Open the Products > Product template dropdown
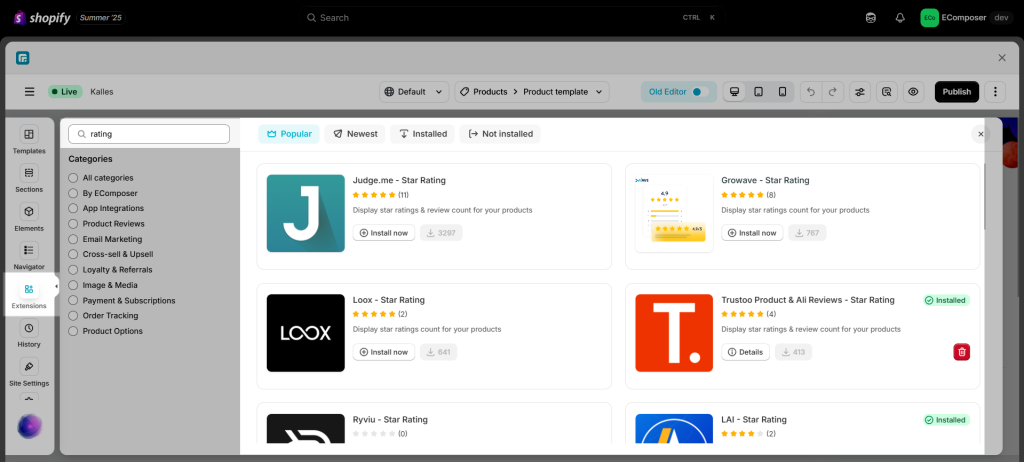 (x=532, y=91)
